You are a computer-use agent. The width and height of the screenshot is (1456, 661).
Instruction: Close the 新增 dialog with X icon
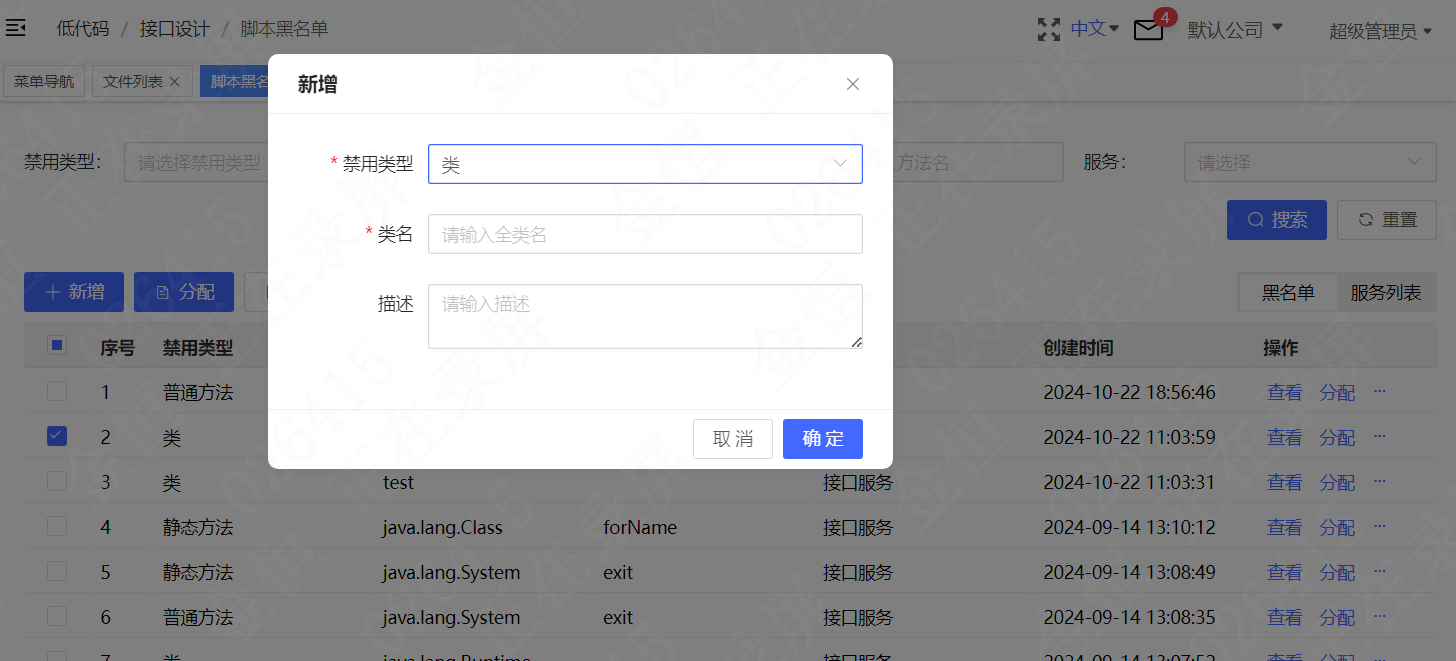point(853,84)
